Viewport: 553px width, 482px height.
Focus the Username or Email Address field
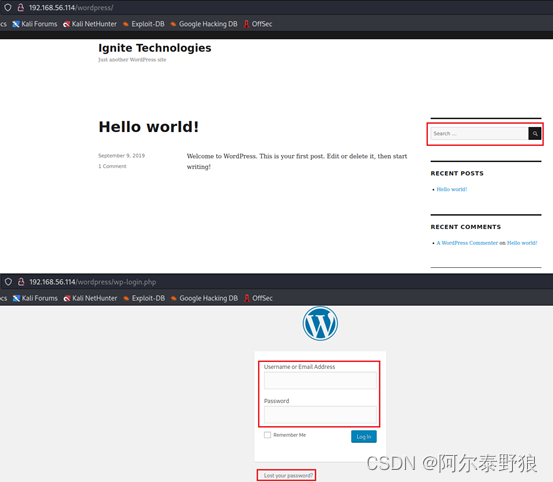(320, 380)
